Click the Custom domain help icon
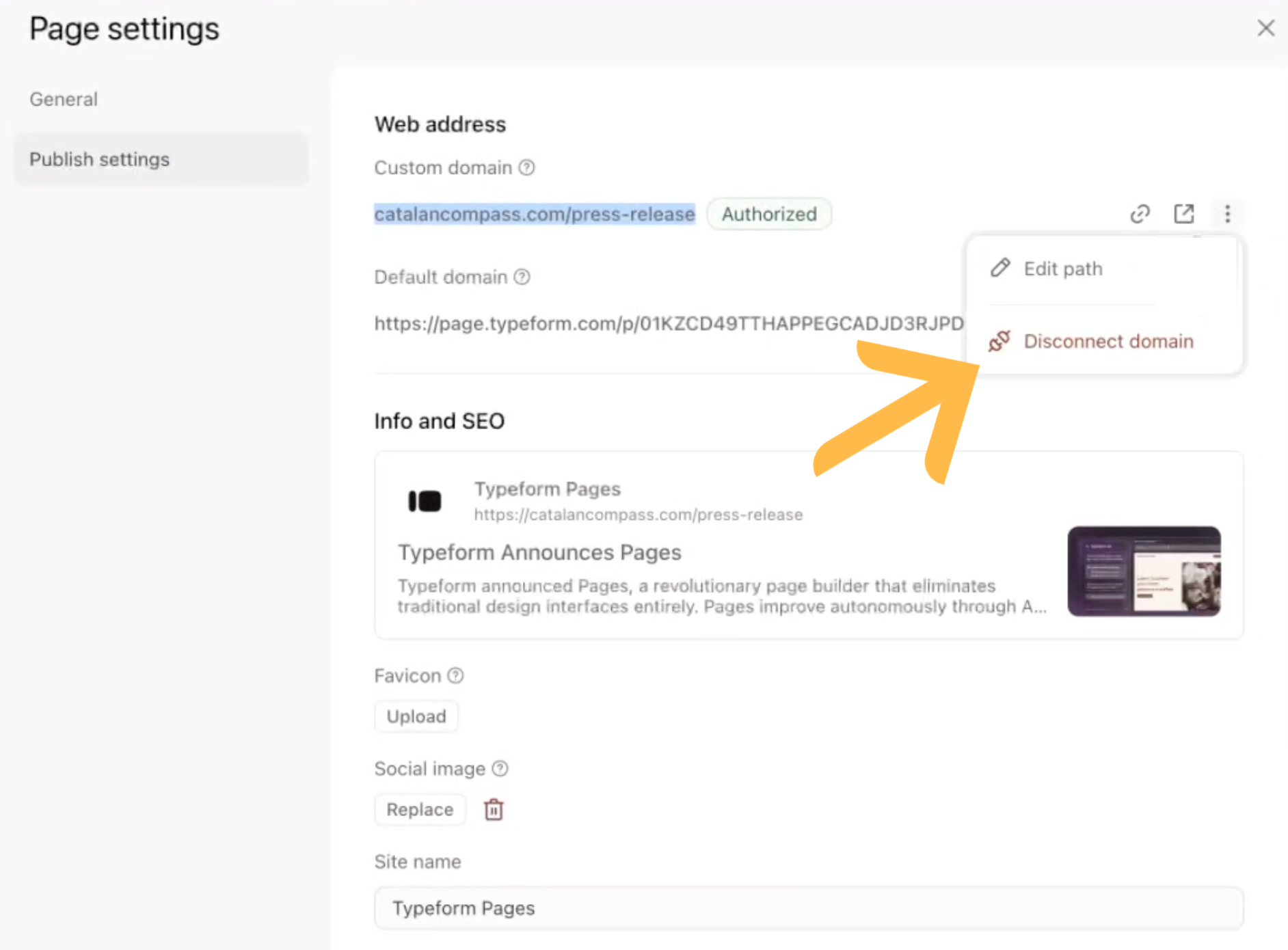This screenshot has width=1288, height=950. pyautogui.click(x=526, y=167)
